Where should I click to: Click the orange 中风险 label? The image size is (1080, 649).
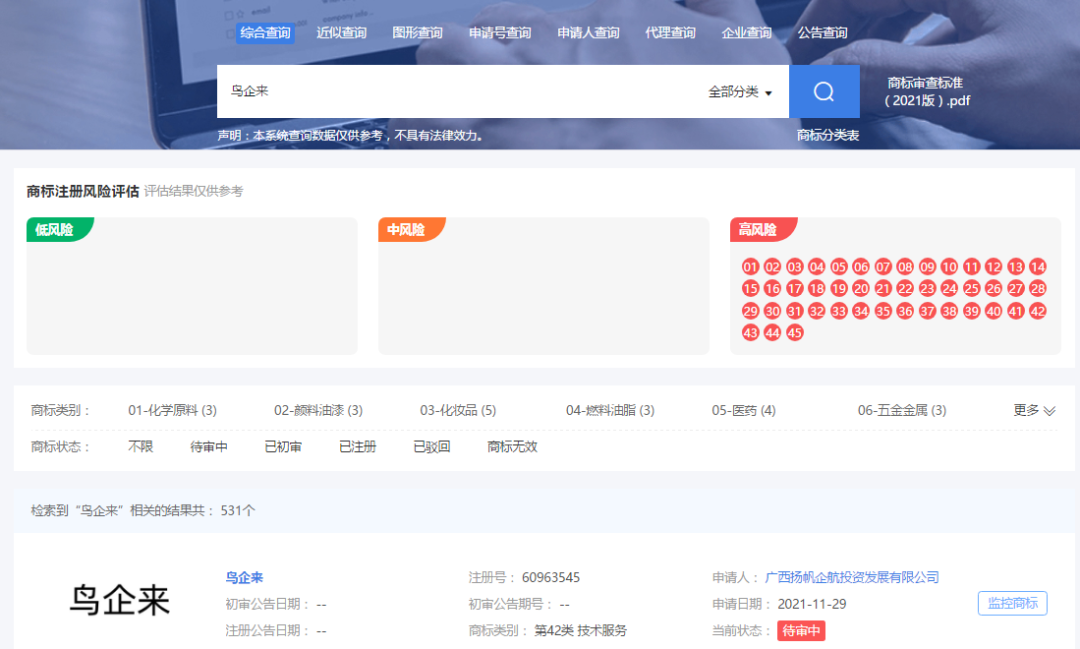pos(412,229)
